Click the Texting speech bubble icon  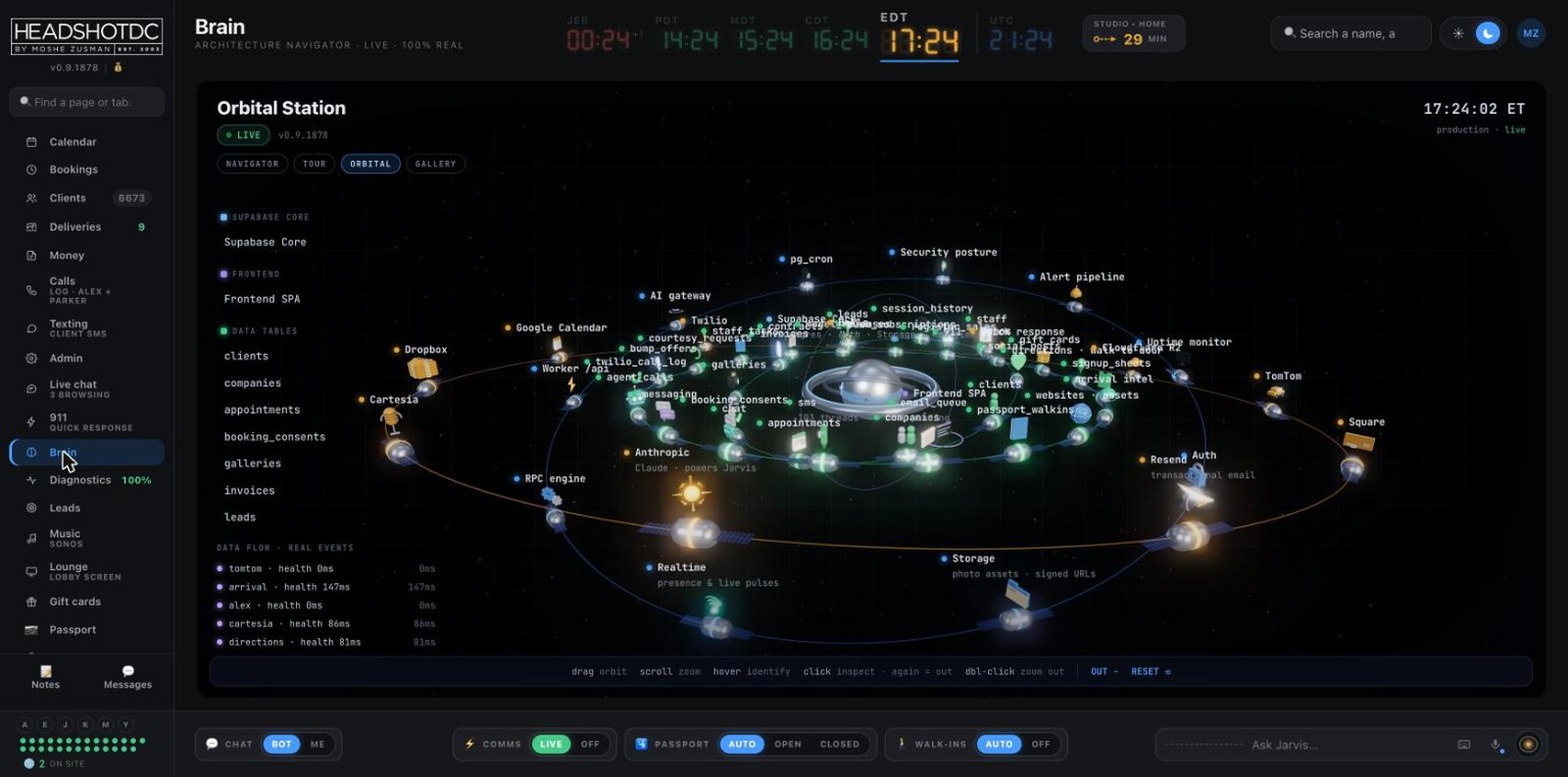(x=31, y=328)
